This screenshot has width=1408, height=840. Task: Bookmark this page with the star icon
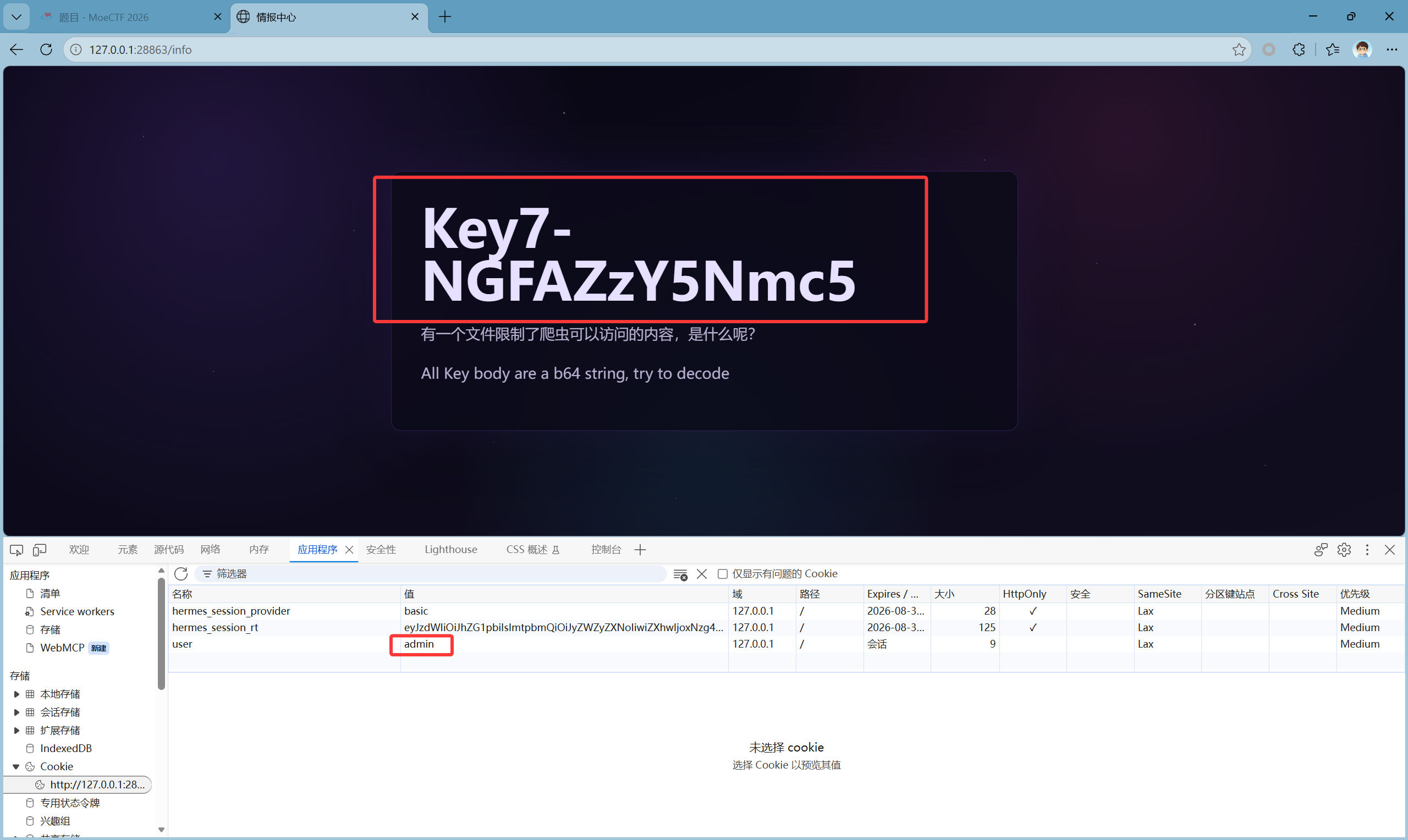click(x=1239, y=50)
